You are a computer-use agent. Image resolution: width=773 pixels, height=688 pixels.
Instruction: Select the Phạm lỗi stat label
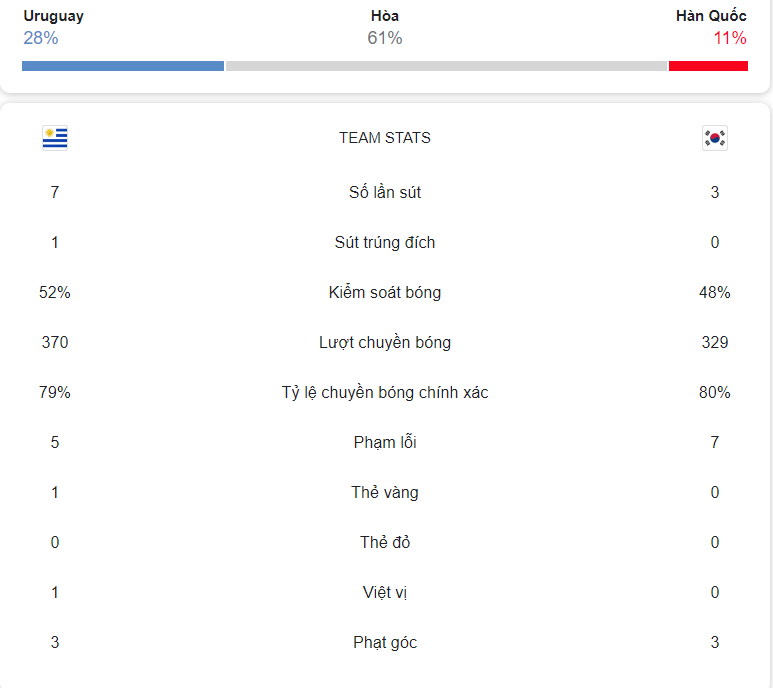385,442
